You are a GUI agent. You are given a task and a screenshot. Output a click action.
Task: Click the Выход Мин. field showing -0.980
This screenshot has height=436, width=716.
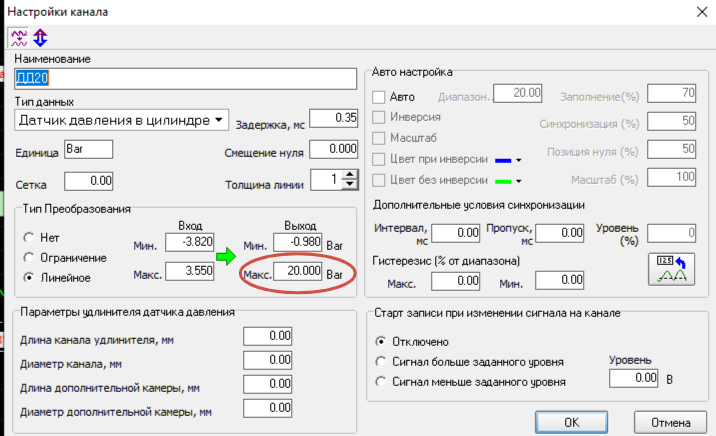(297, 242)
